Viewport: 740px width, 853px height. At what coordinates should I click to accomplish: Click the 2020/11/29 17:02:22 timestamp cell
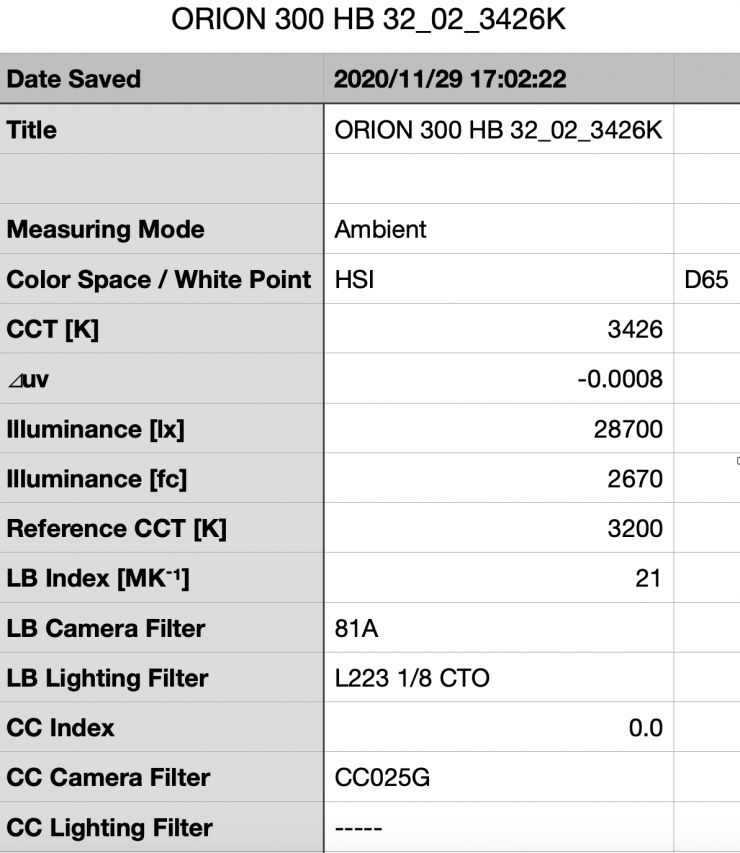pos(498,80)
